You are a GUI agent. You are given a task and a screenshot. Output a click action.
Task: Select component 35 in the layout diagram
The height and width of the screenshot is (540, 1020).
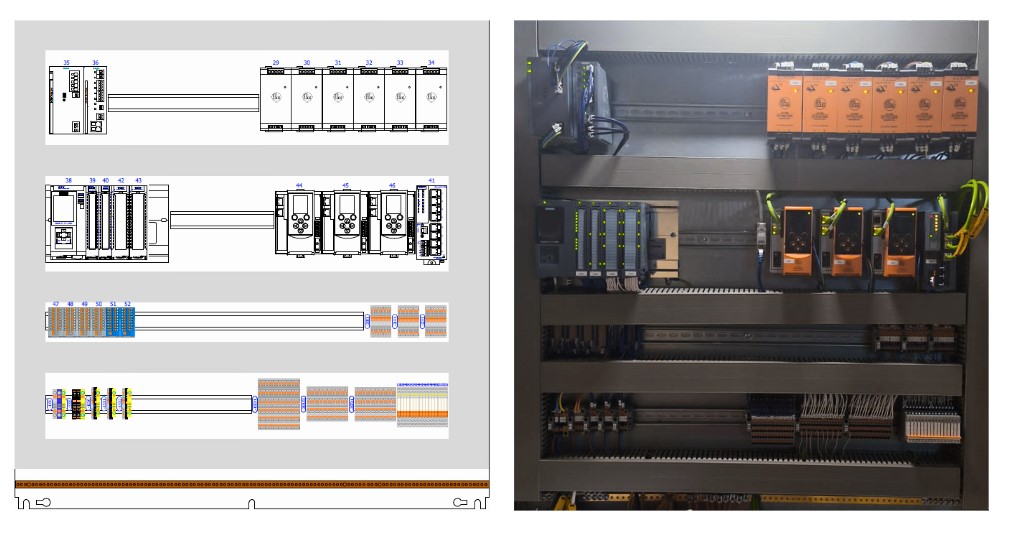point(65,100)
